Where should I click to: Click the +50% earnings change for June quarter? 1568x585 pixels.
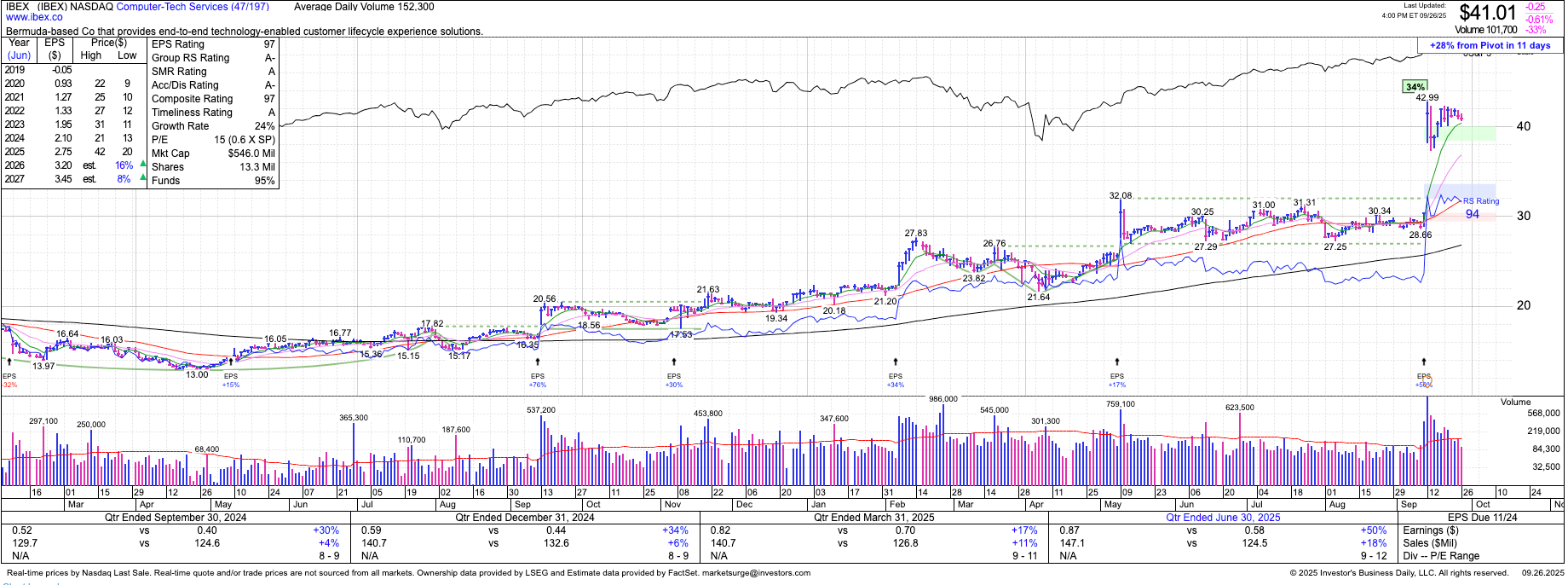1374,530
